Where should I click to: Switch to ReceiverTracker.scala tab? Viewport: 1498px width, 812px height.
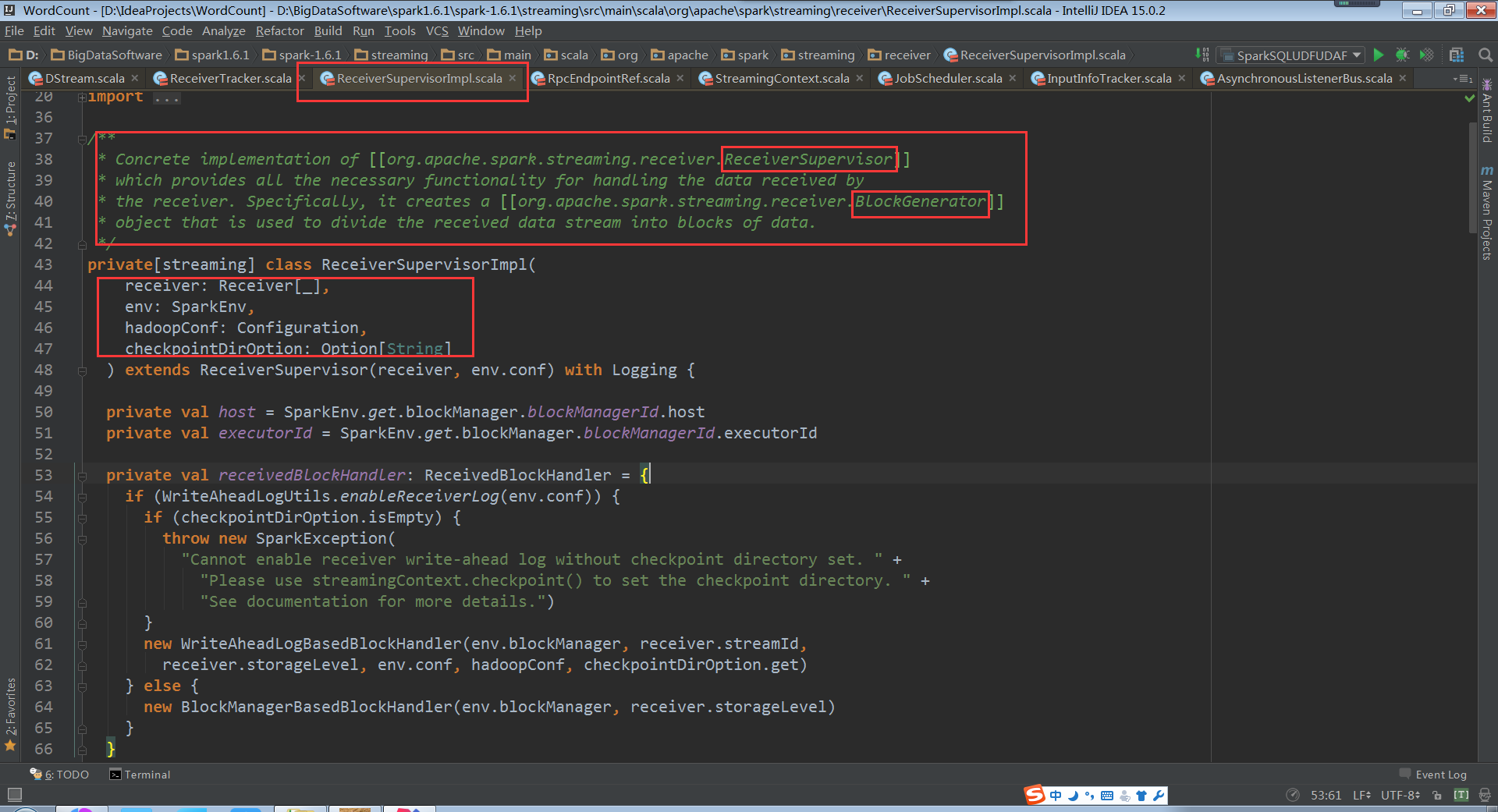230,79
